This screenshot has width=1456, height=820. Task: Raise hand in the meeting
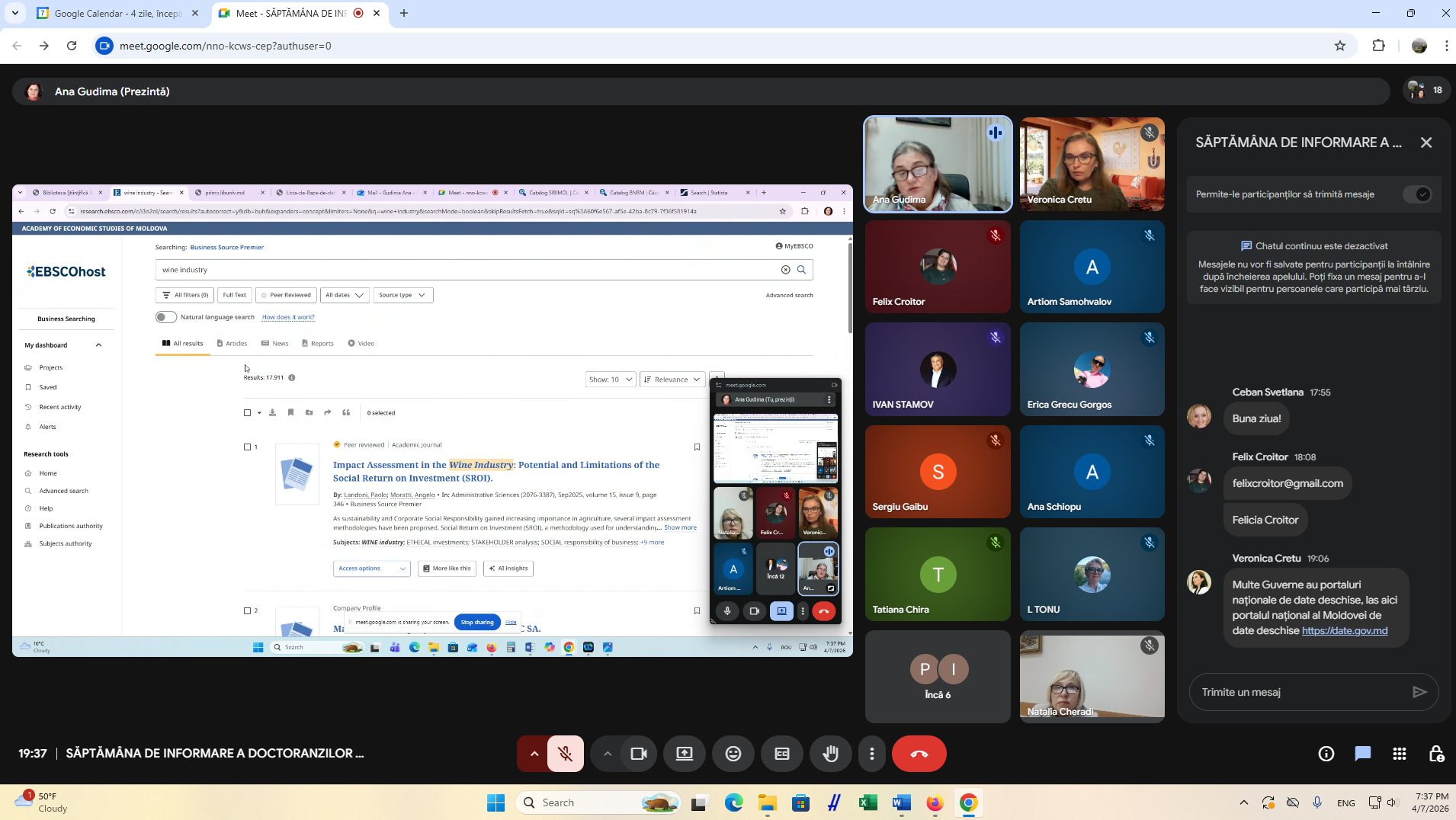(x=830, y=754)
